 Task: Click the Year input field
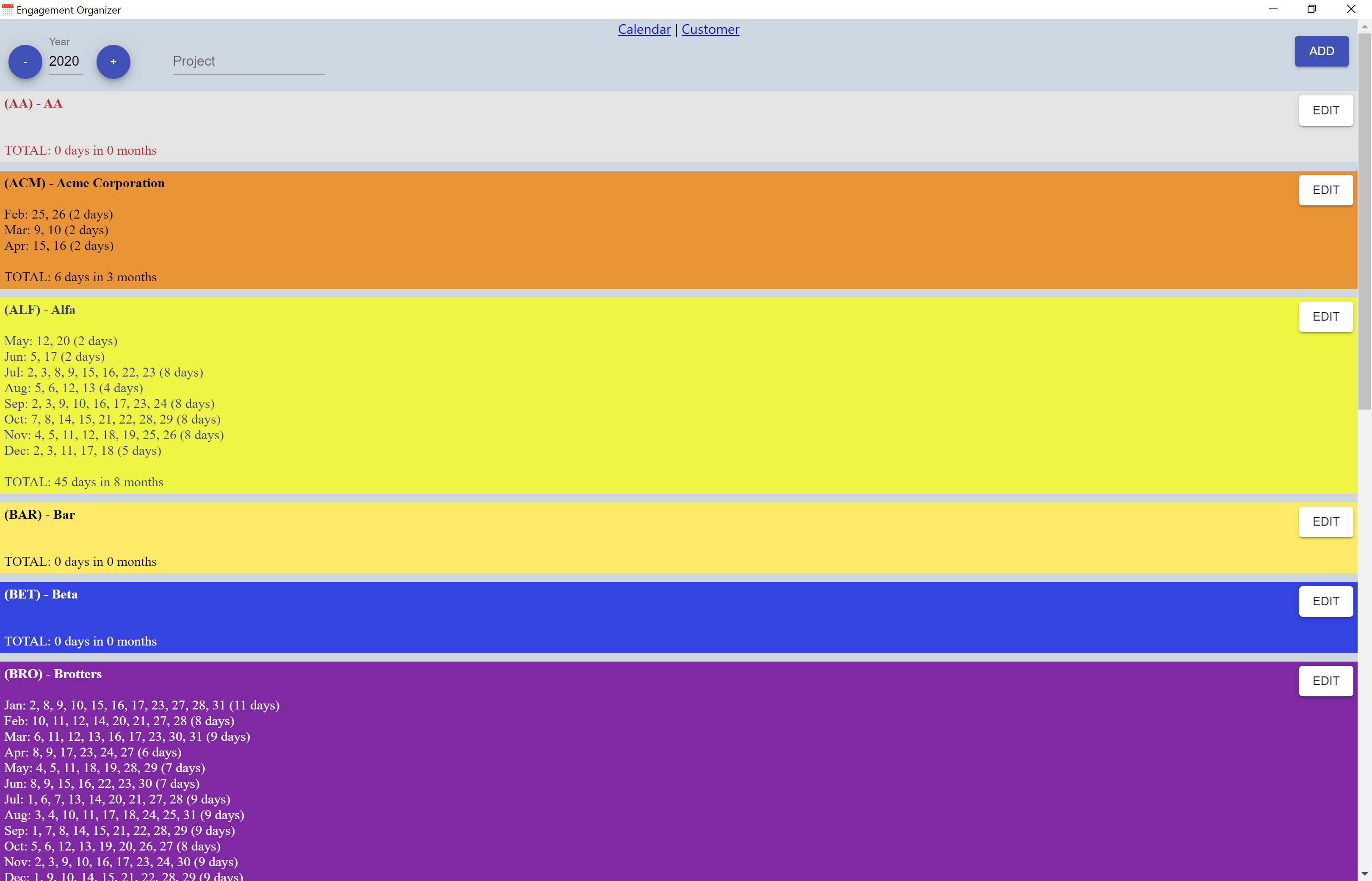click(65, 61)
